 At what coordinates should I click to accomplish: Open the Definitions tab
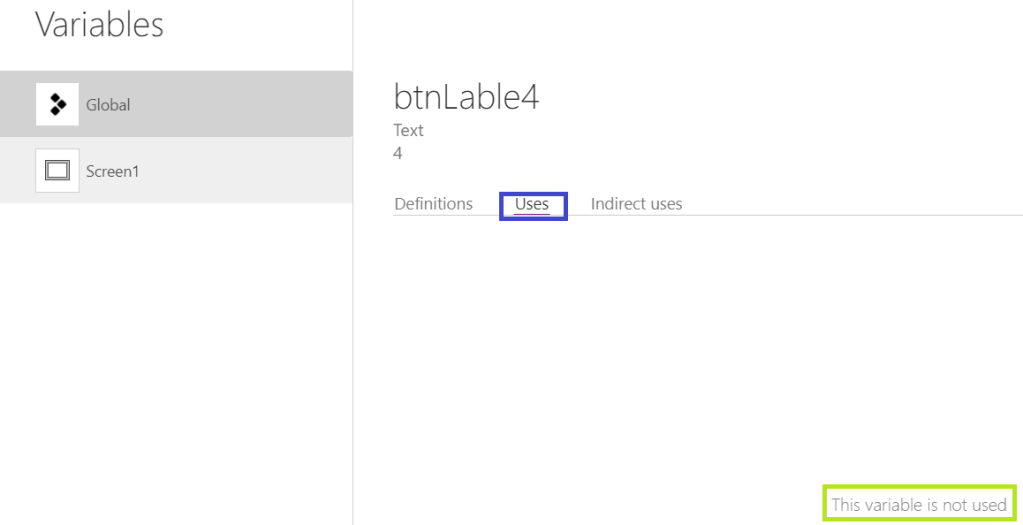pos(433,204)
